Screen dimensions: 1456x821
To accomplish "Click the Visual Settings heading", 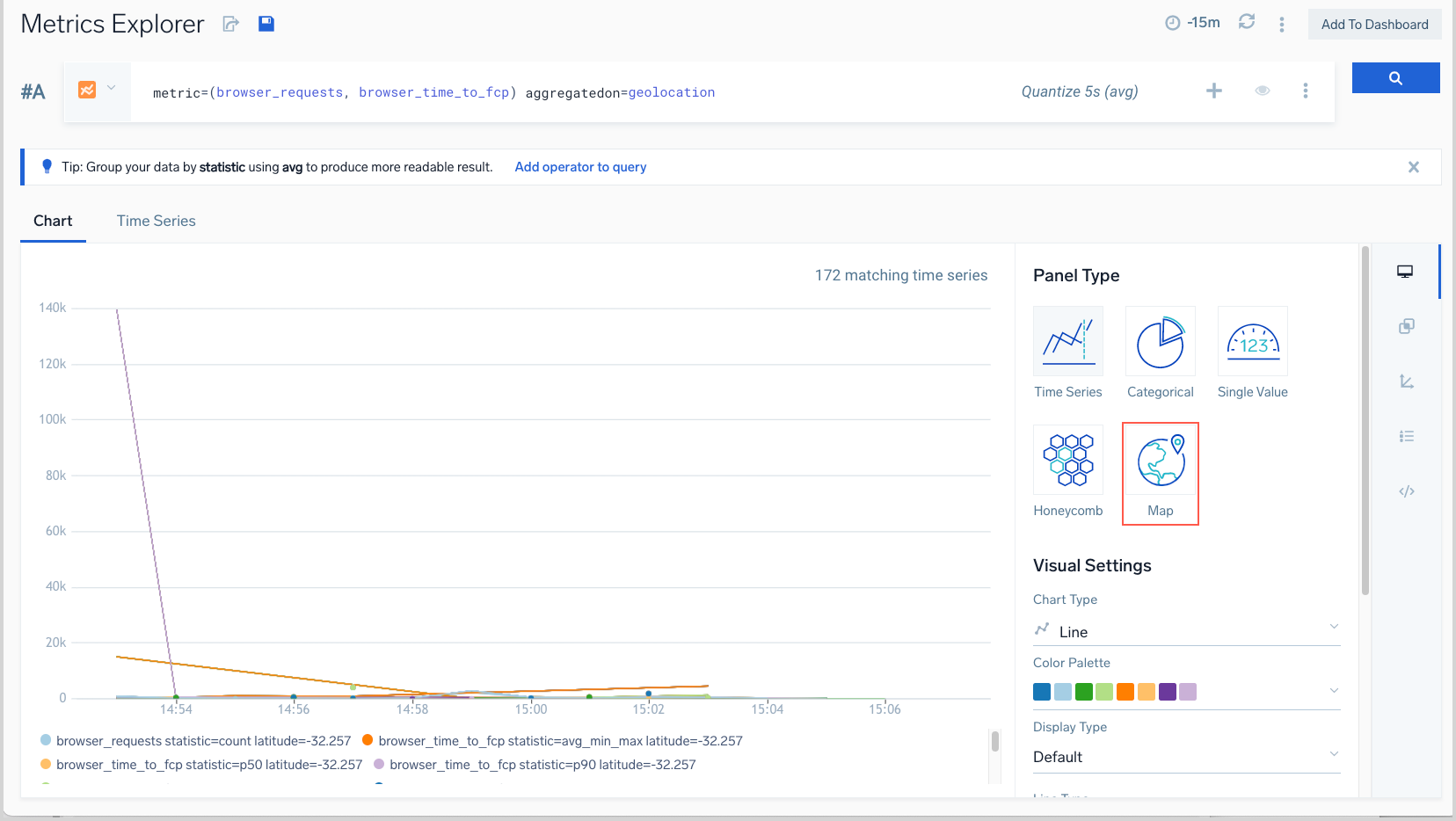I will pos(1092,565).
